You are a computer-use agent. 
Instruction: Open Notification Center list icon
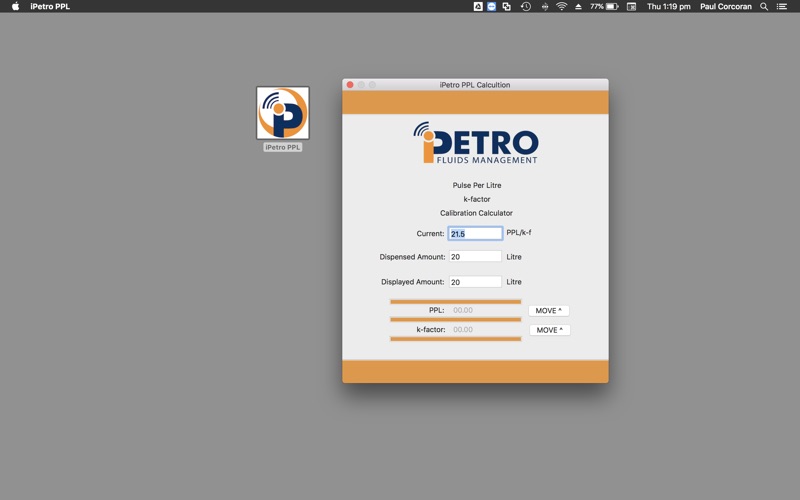(782, 7)
